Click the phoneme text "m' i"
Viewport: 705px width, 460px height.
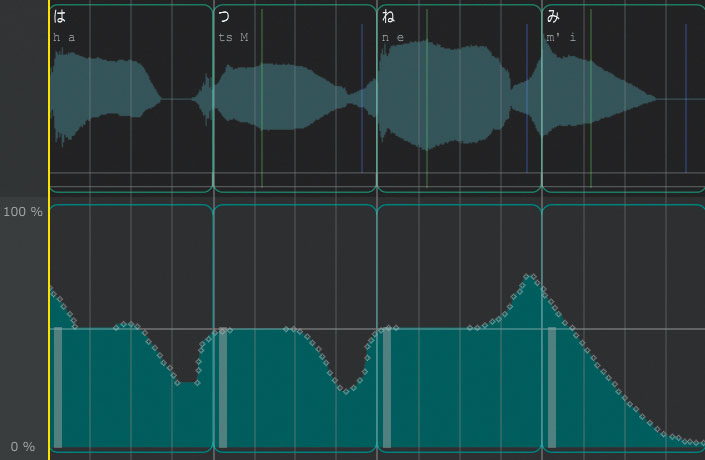pyautogui.click(x=561, y=37)
